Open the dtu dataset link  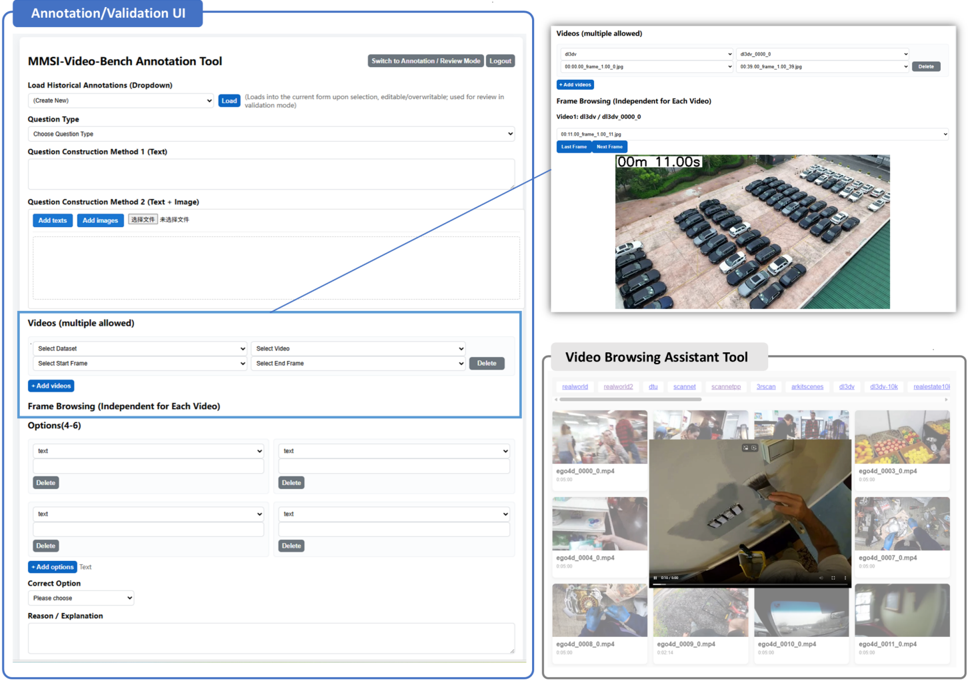click(x=653, y=386)
